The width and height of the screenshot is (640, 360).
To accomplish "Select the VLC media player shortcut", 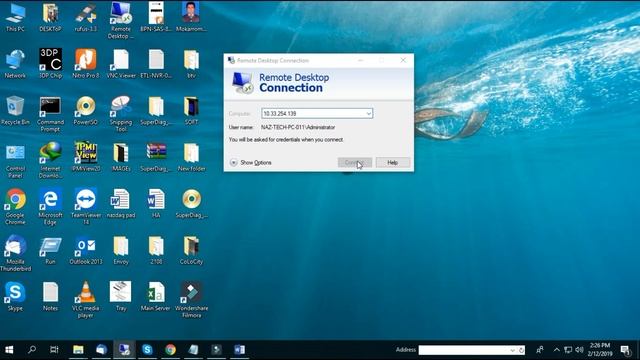I will click(x=86, y=300).
